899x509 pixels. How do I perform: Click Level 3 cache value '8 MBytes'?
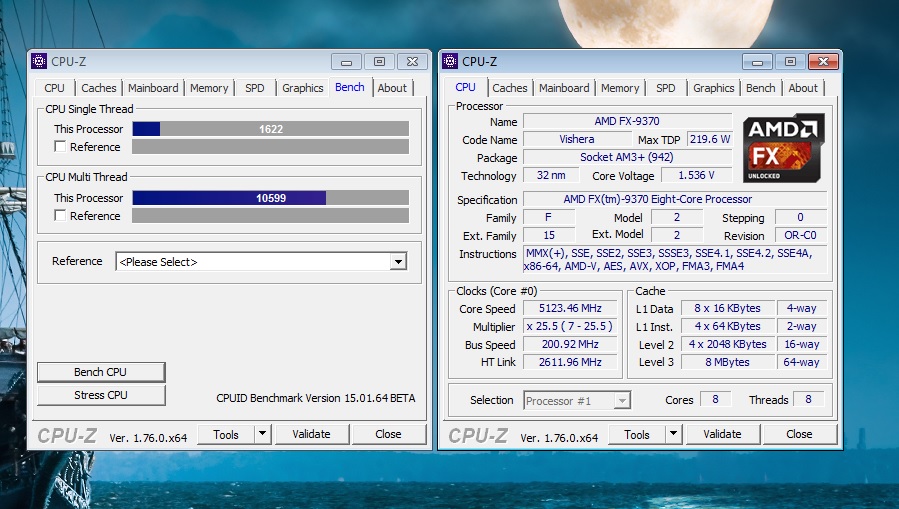point(727,362)
